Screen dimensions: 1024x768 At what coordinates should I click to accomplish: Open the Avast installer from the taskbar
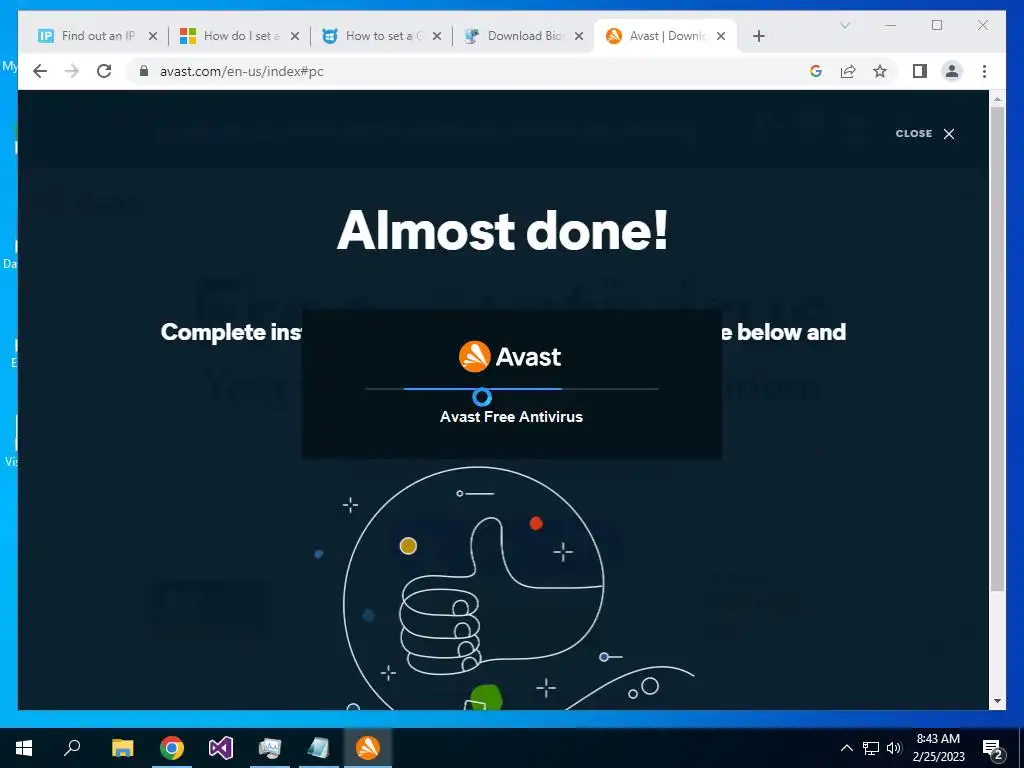pos(368,748)
